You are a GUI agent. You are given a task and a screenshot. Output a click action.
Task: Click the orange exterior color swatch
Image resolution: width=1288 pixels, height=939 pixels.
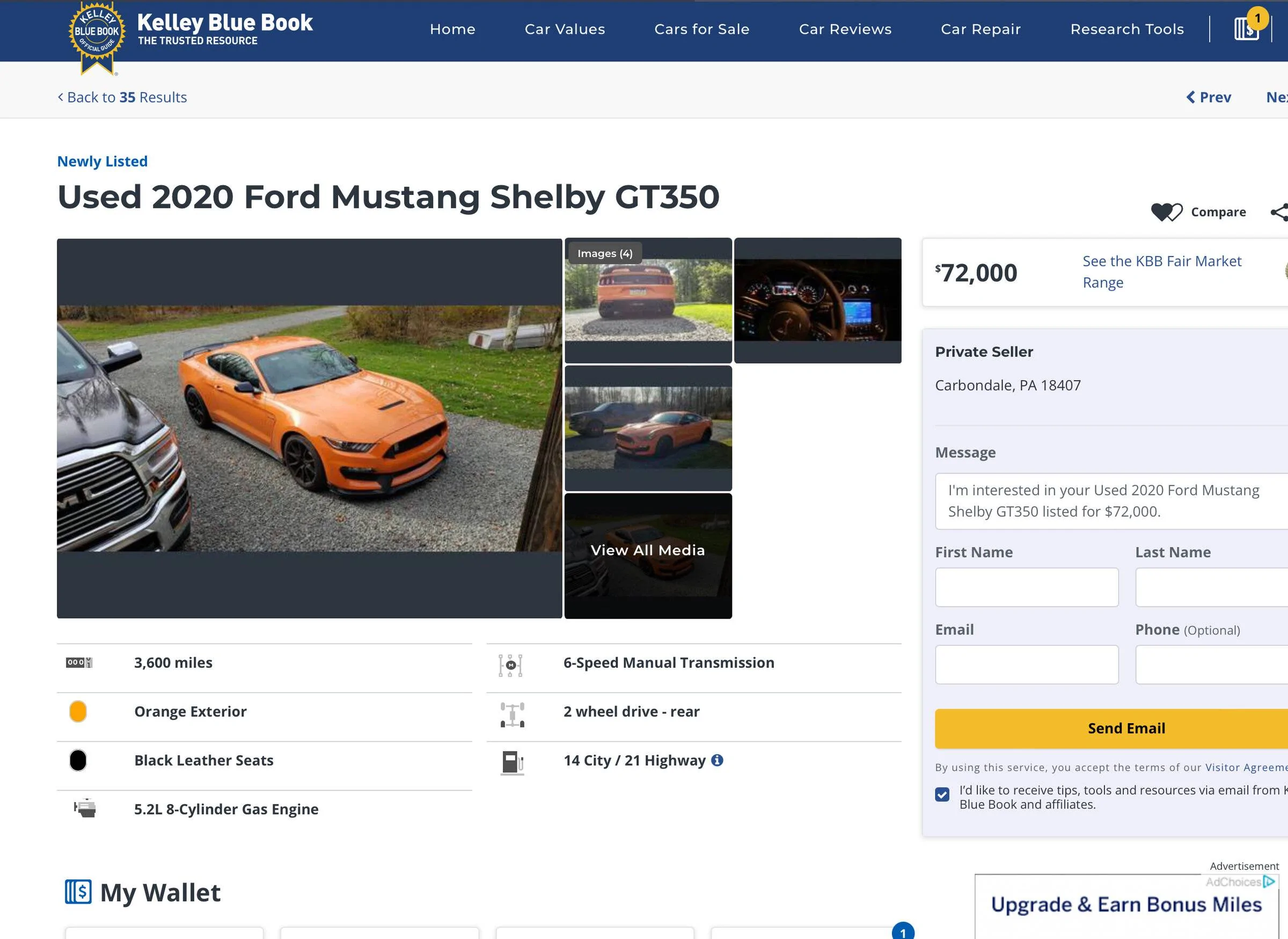(x=78, y=711)
